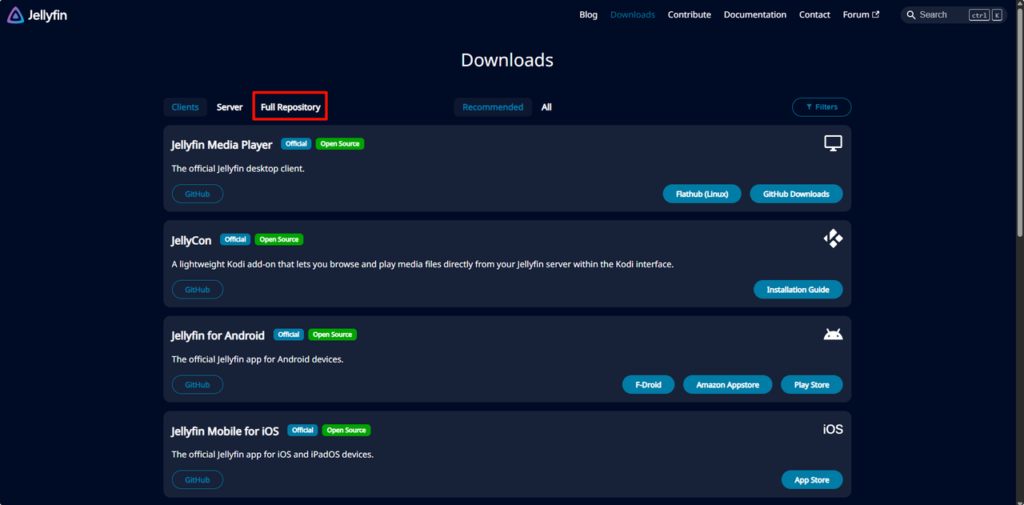
Task: Switch to the Full Repository tab
Action: click(290, 107)
